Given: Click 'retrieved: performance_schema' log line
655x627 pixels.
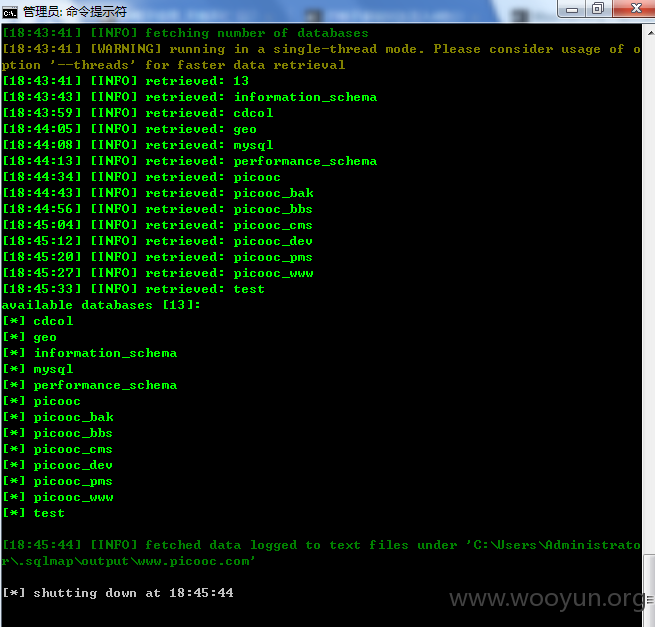Looking at the screenshot, I should (x=190, y=161).
